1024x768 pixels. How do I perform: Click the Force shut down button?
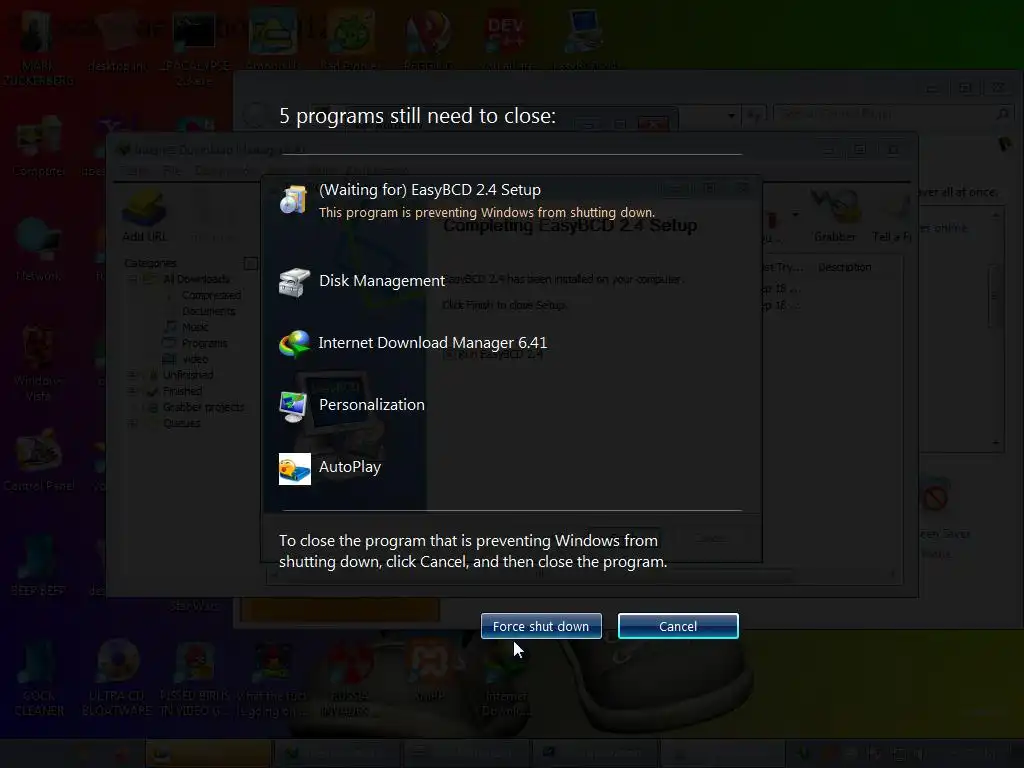point(541,626)
